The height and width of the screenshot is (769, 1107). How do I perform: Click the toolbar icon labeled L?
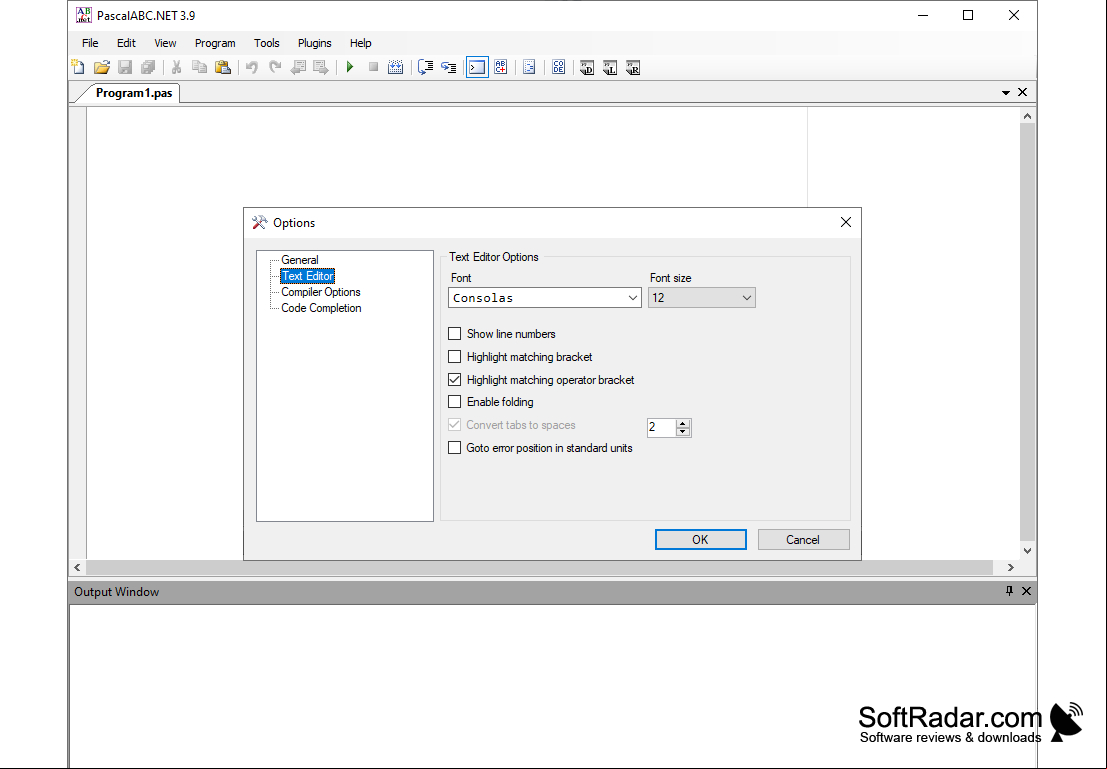(610, 68)
